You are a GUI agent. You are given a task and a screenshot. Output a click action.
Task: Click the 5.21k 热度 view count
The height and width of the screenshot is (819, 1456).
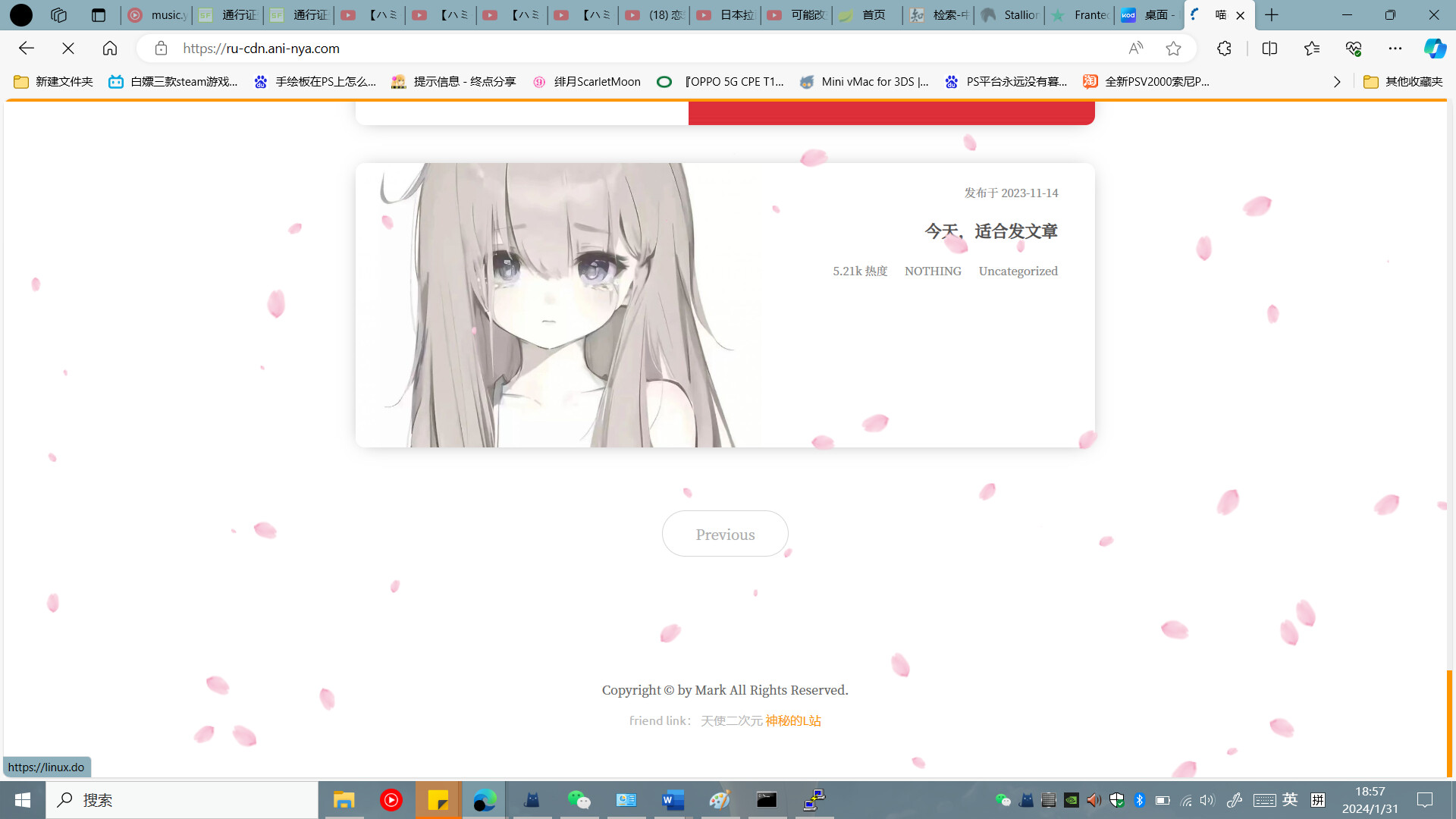(x=860, y=271)
